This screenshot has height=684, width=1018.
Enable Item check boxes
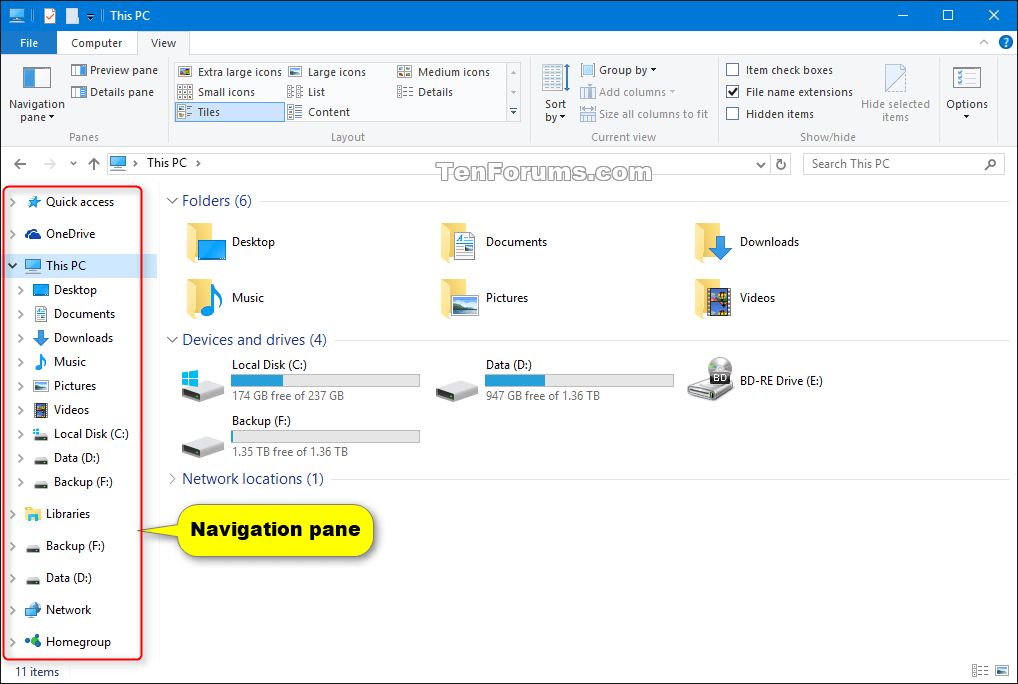(734, 69)
